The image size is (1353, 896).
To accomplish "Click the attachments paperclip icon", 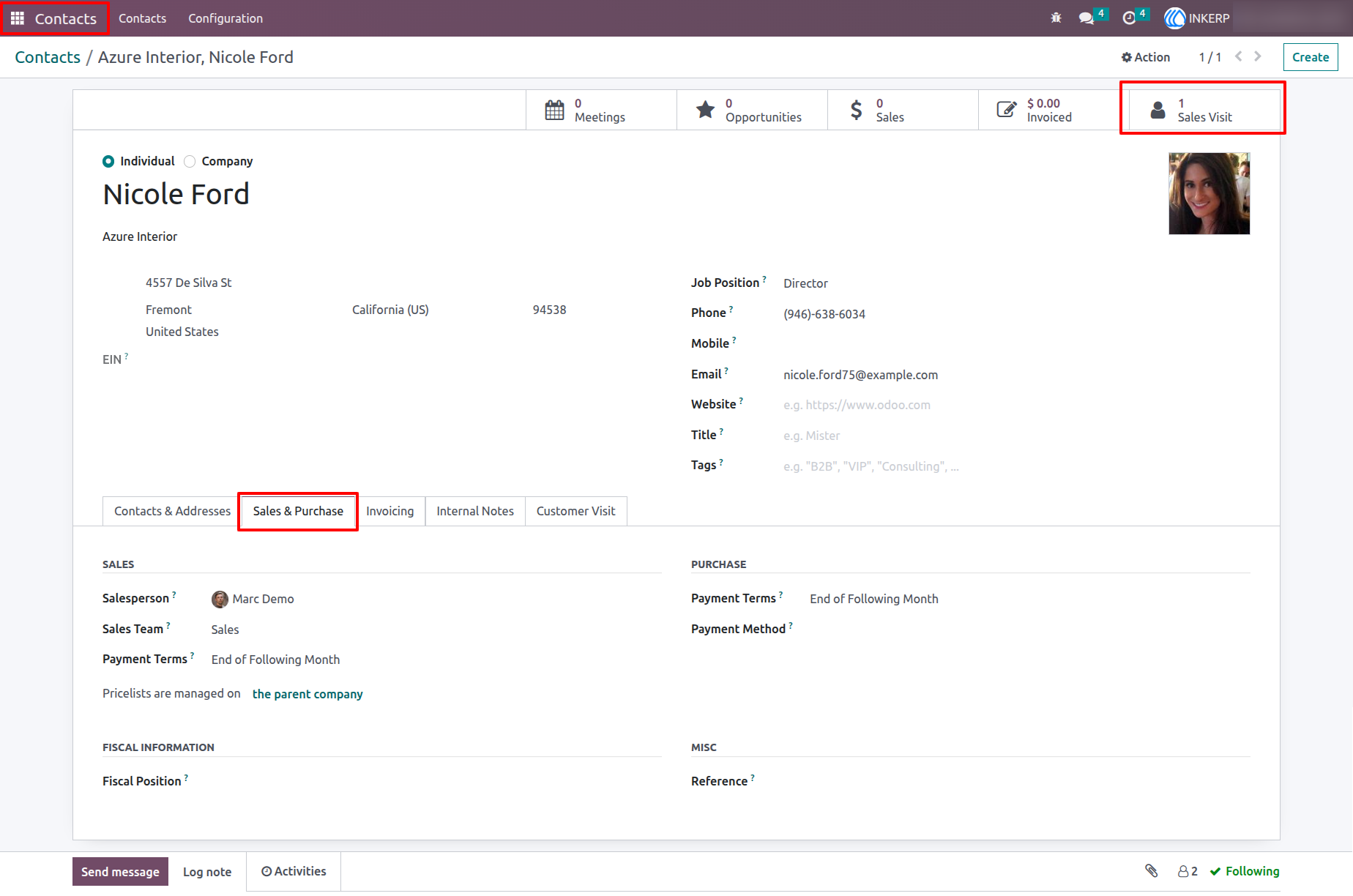I will pyautogui.click(x=1152, y=871).
